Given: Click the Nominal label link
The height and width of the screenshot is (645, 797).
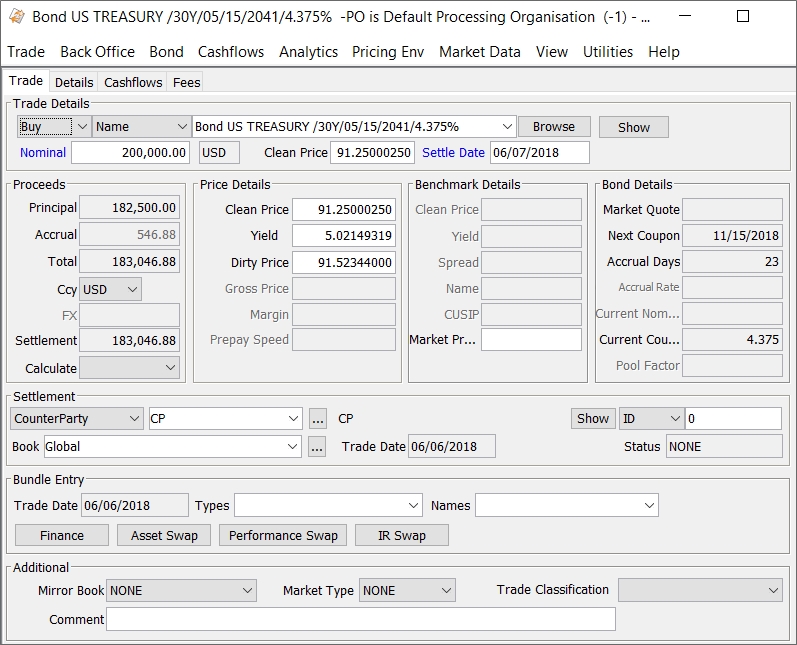Looking at the screenshot, I should (43, 152).
